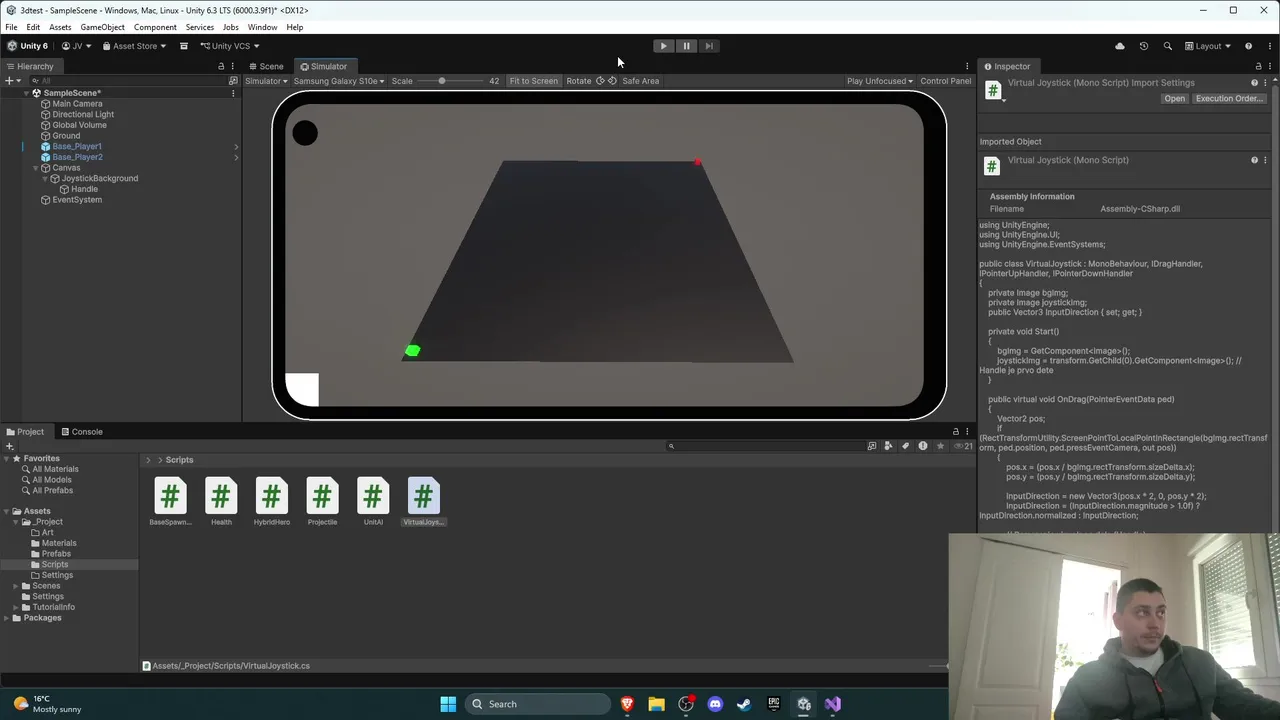Click the Scale slider handle
Viewport: 1280px width, 720px height.
tap(441, 81)
